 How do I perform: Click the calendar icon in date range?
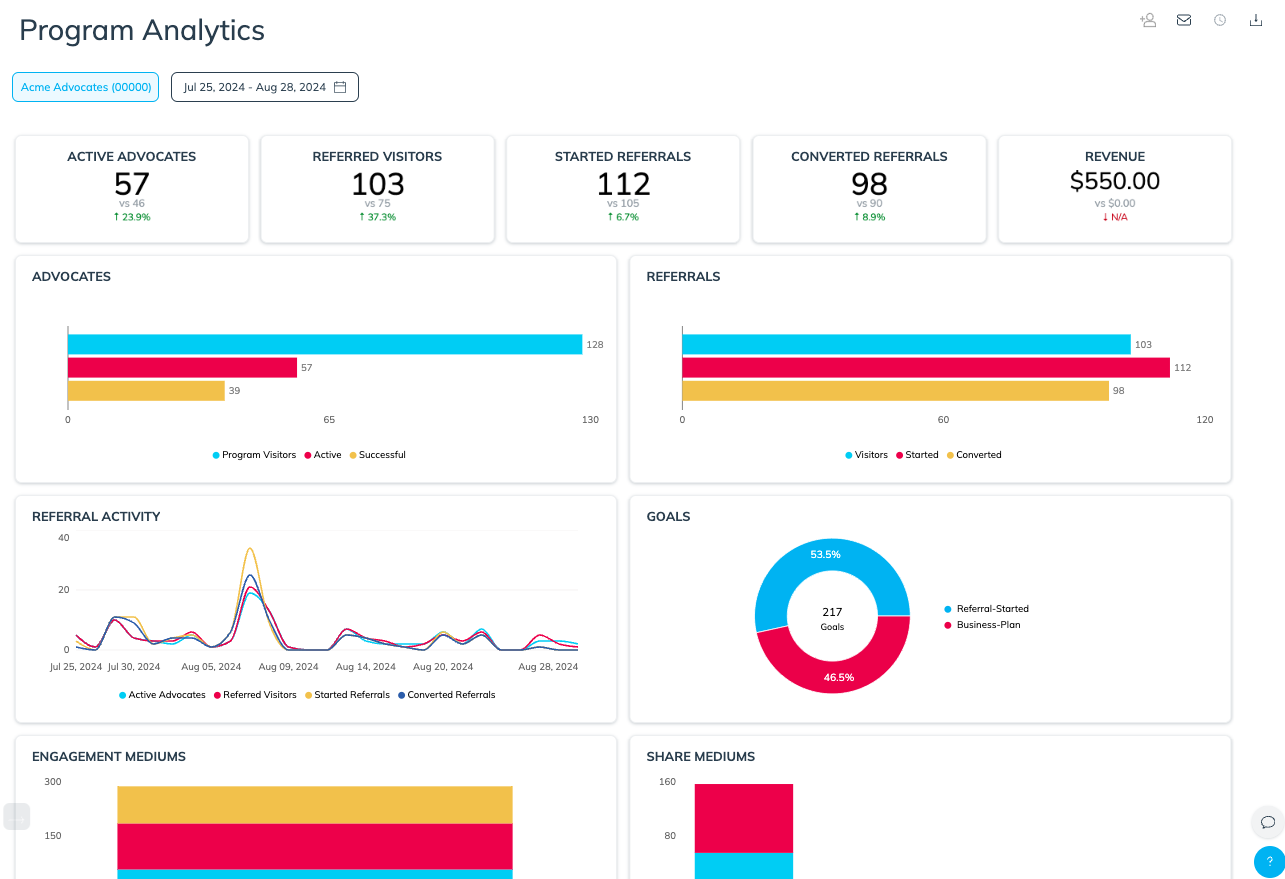coord(340,87)
